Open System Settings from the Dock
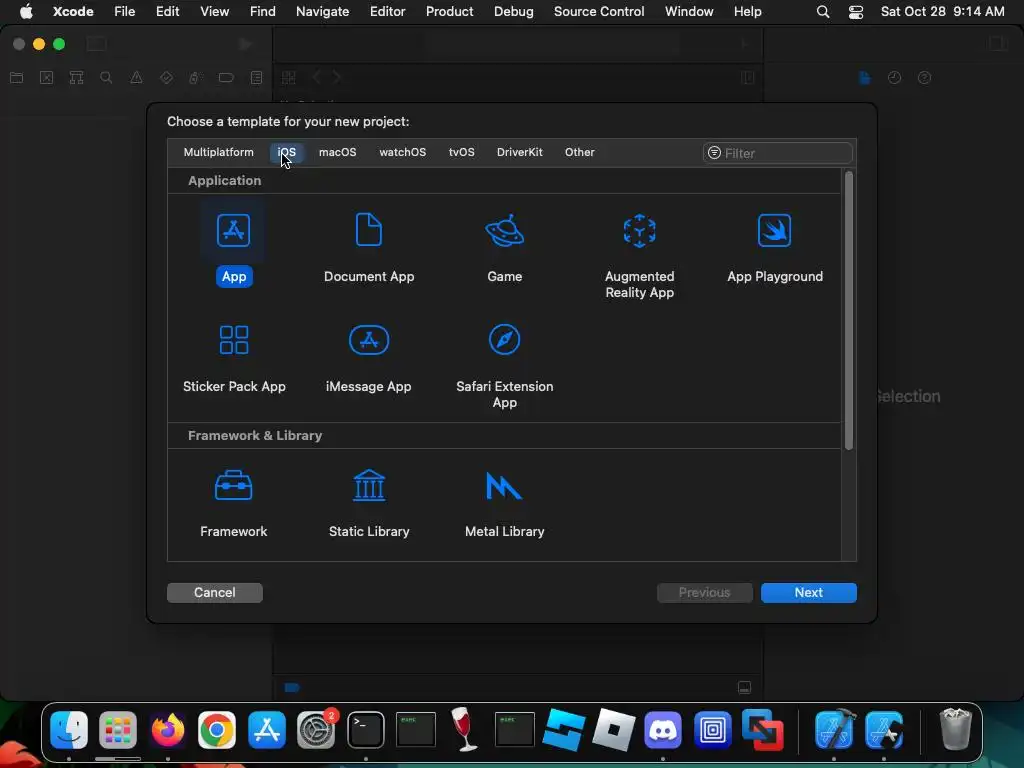Viewport: 1024px width, 768px height. (x=316, y=729)
